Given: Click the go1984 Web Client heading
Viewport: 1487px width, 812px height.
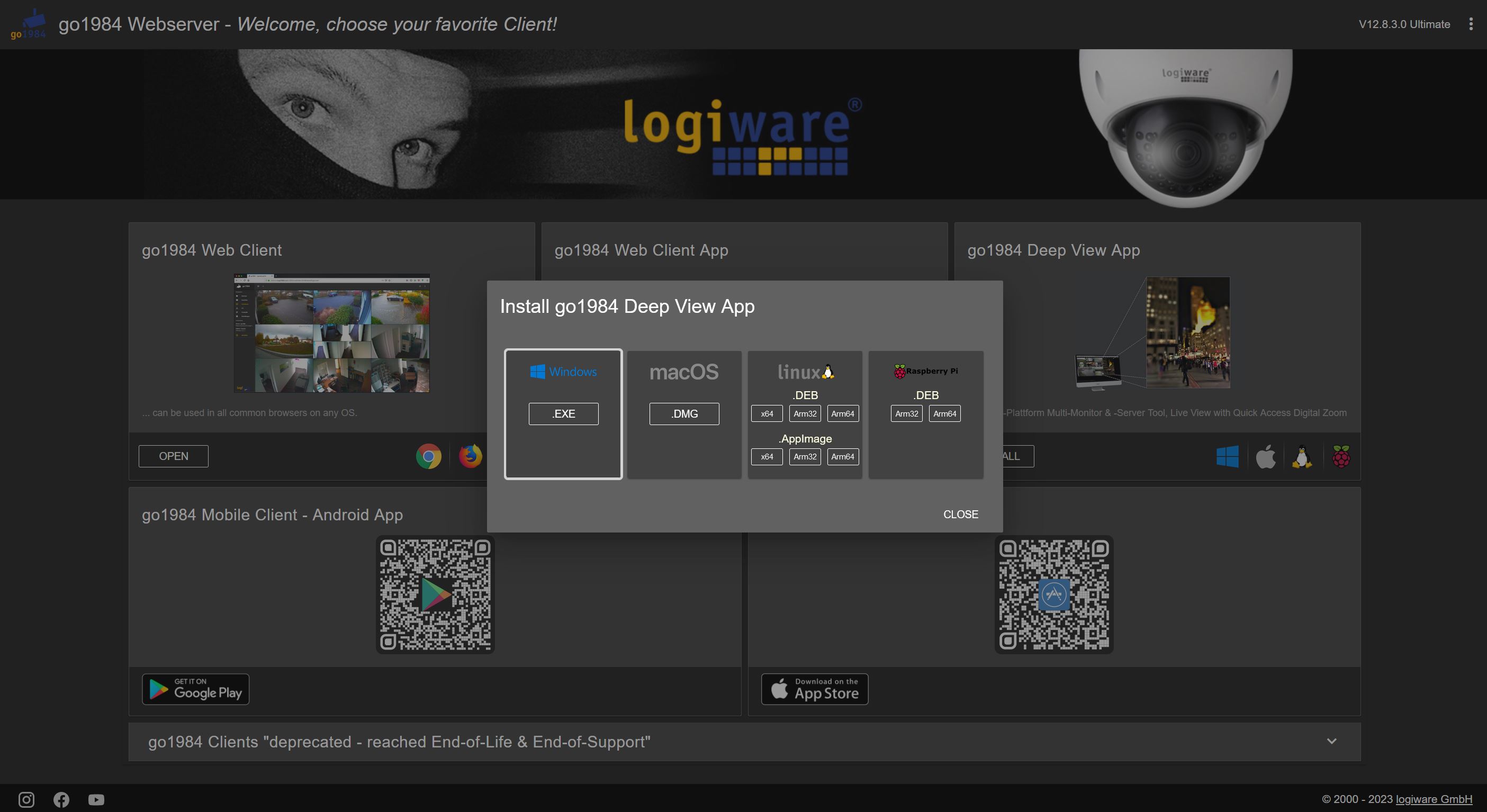Looking at the screenshot, I should pos(212,250).
